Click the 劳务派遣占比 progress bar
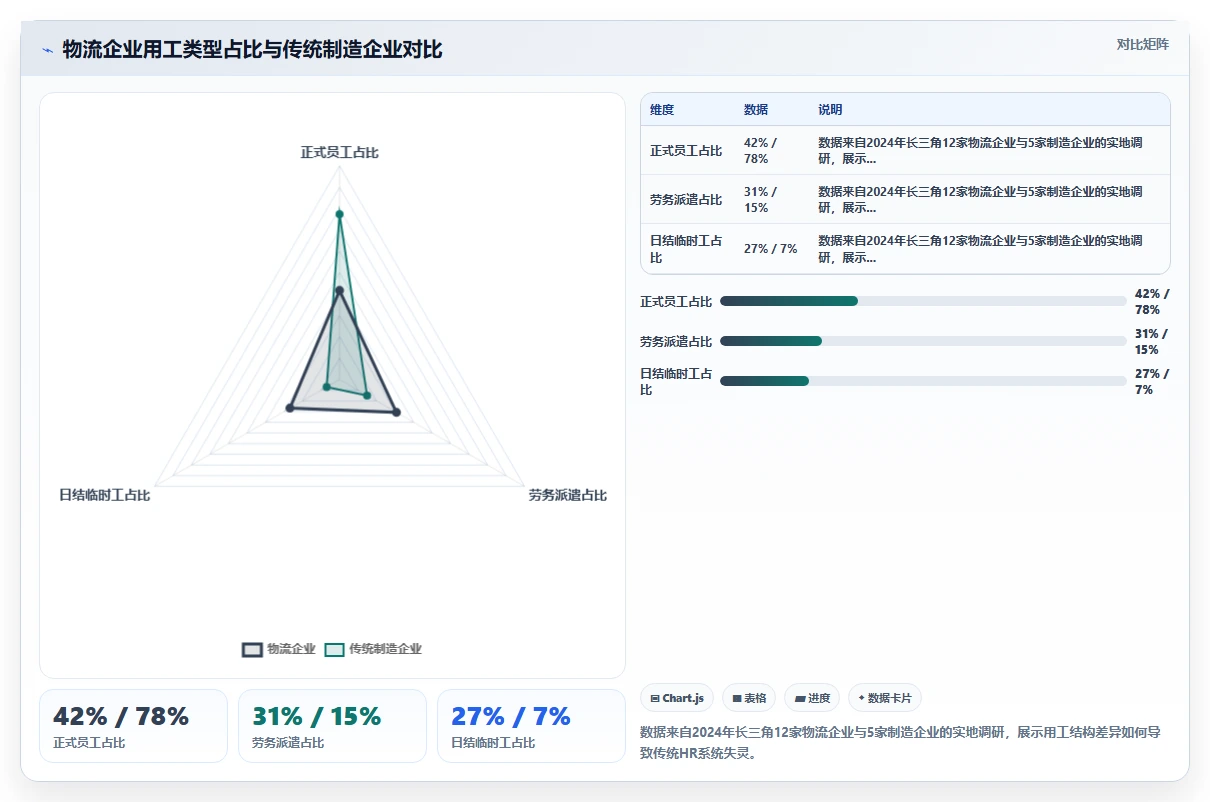The width and height of the screenshot is (1210, 802). pos(923,341)
